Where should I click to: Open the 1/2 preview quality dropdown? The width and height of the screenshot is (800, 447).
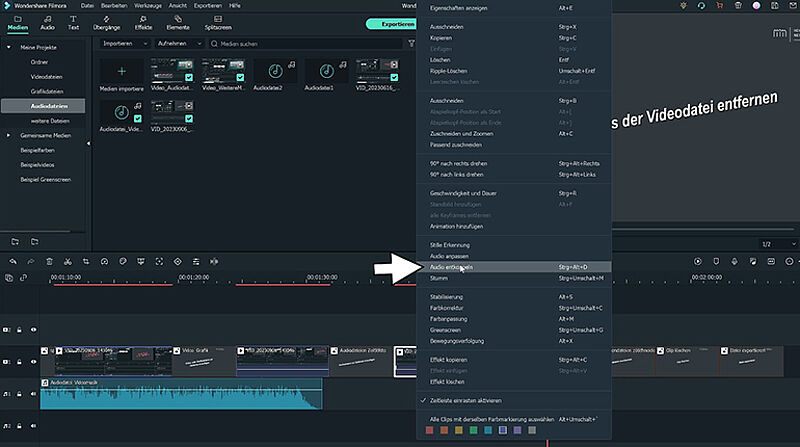click(x=779, y=244)
